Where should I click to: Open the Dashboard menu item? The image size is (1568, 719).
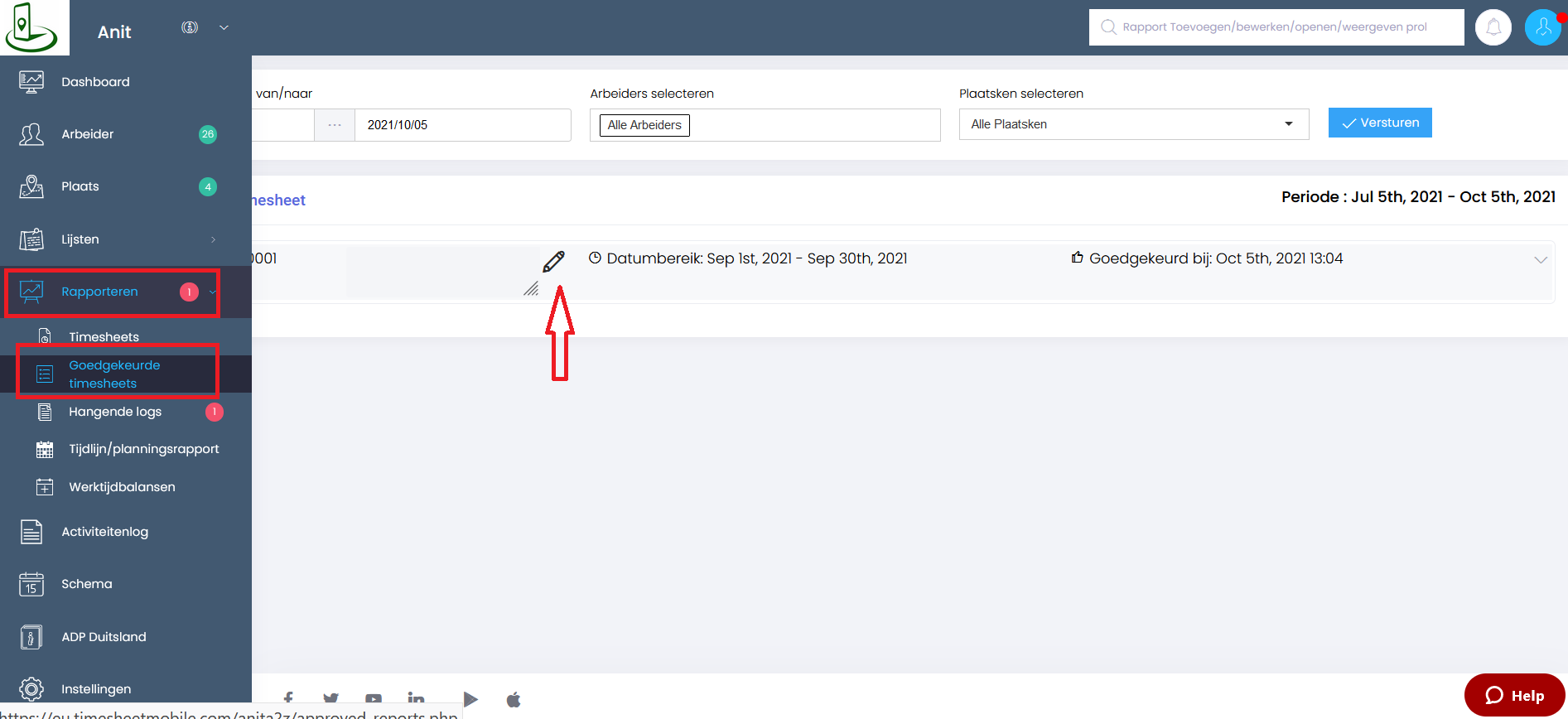click(x=95, y=82)
